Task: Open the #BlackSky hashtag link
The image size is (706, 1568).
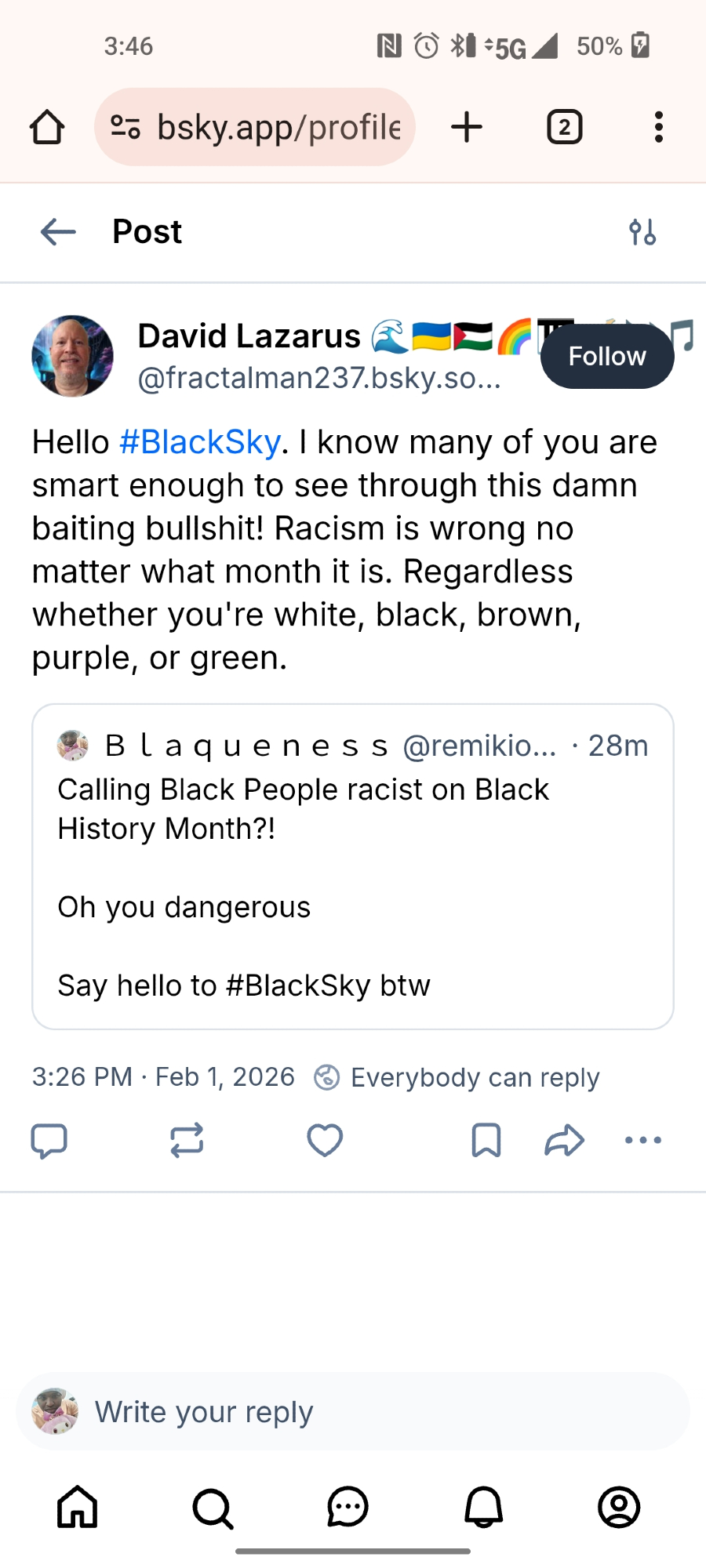Action: 200,443
